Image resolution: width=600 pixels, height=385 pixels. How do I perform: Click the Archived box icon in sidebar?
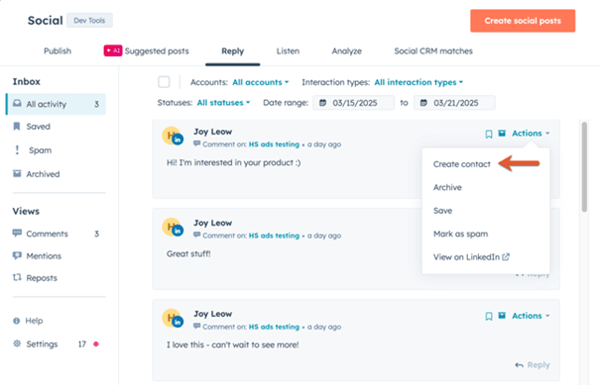tap(17, 174)
